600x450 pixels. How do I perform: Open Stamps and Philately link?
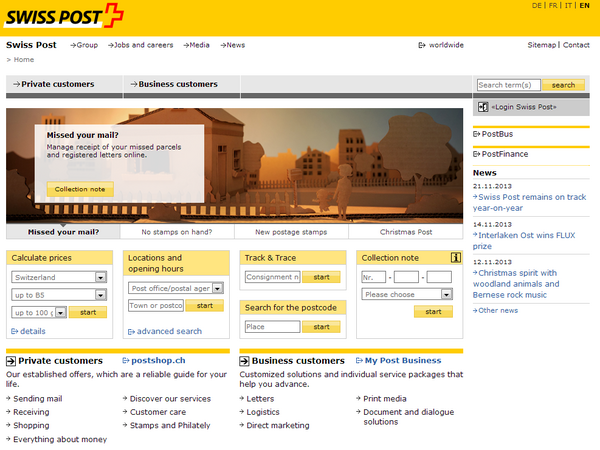(x=170, y=426)
